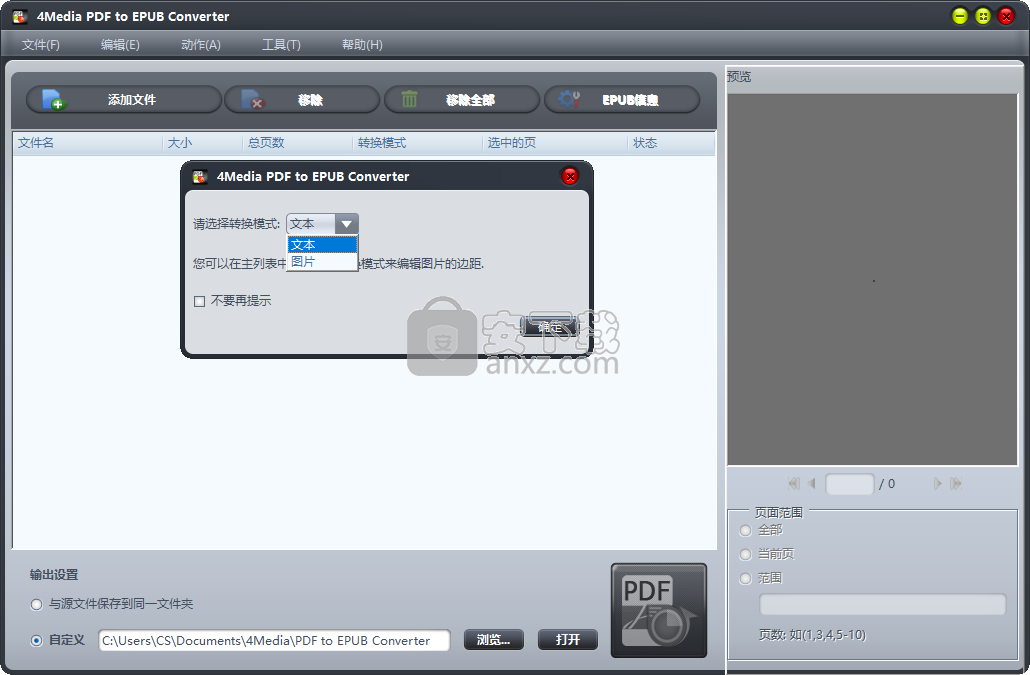This screenshot has height=675, width=1030.
Task: Click the 浏览... browse button
Action: point(494,640)
